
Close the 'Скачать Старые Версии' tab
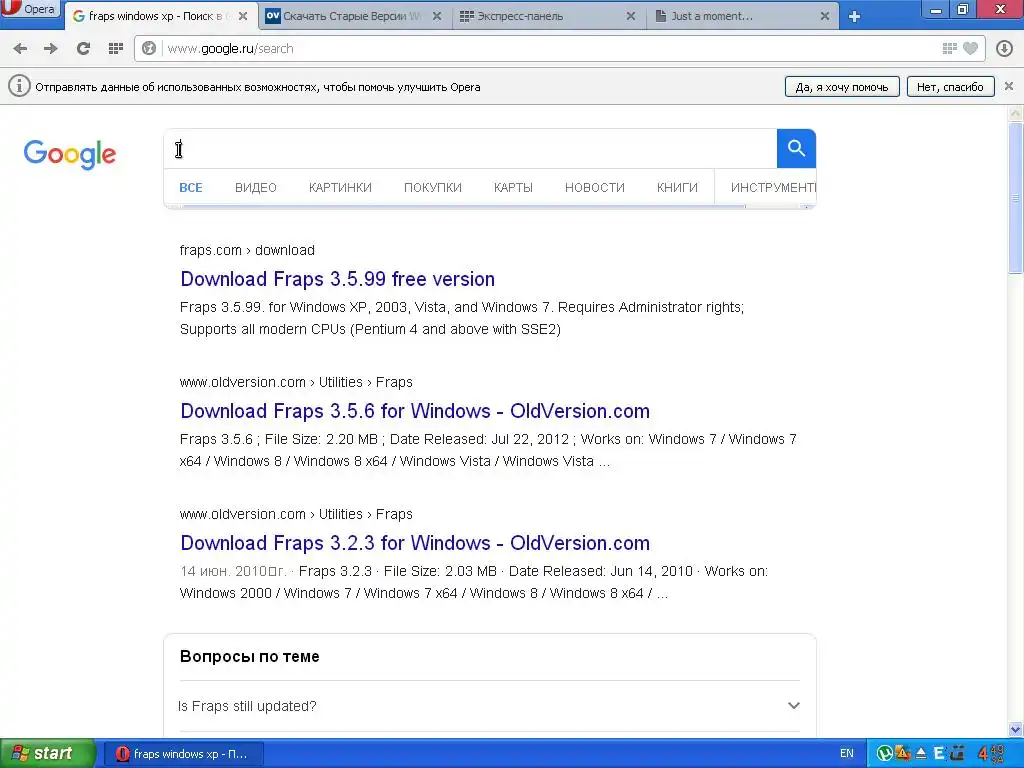[437, 16]
